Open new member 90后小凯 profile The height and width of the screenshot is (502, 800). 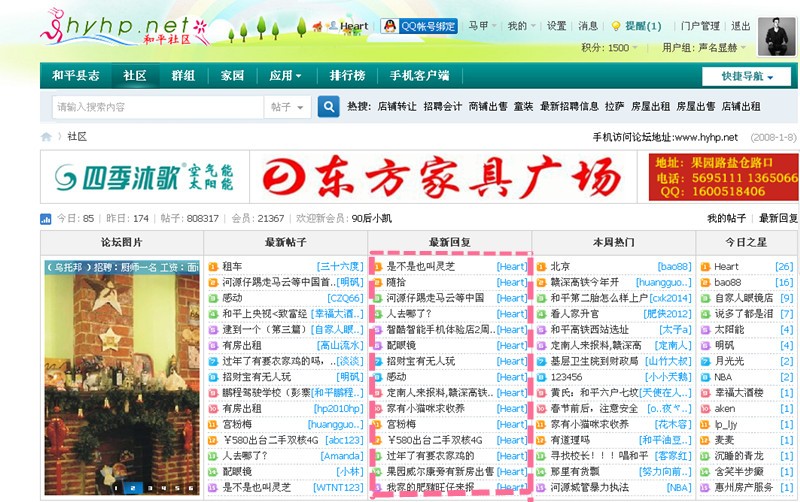click(371, 218)
